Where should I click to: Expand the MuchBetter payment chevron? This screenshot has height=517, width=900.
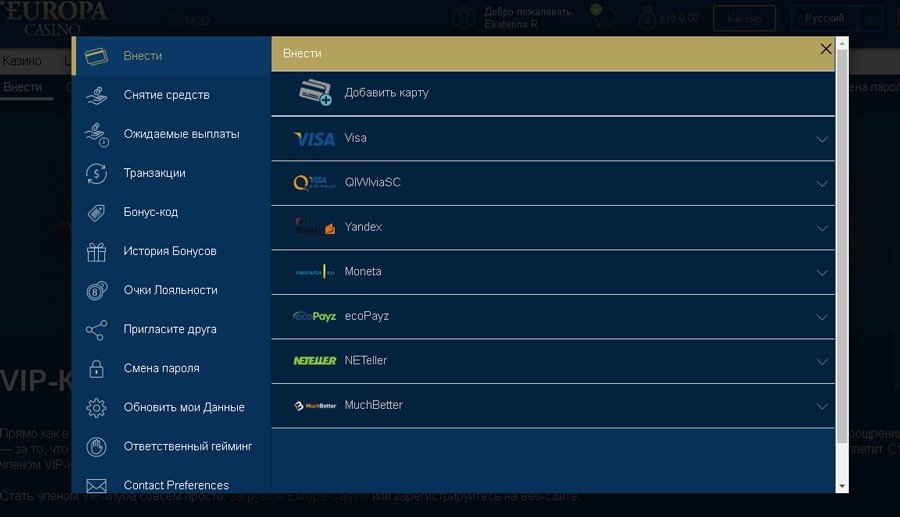click(x=822, y=406)
